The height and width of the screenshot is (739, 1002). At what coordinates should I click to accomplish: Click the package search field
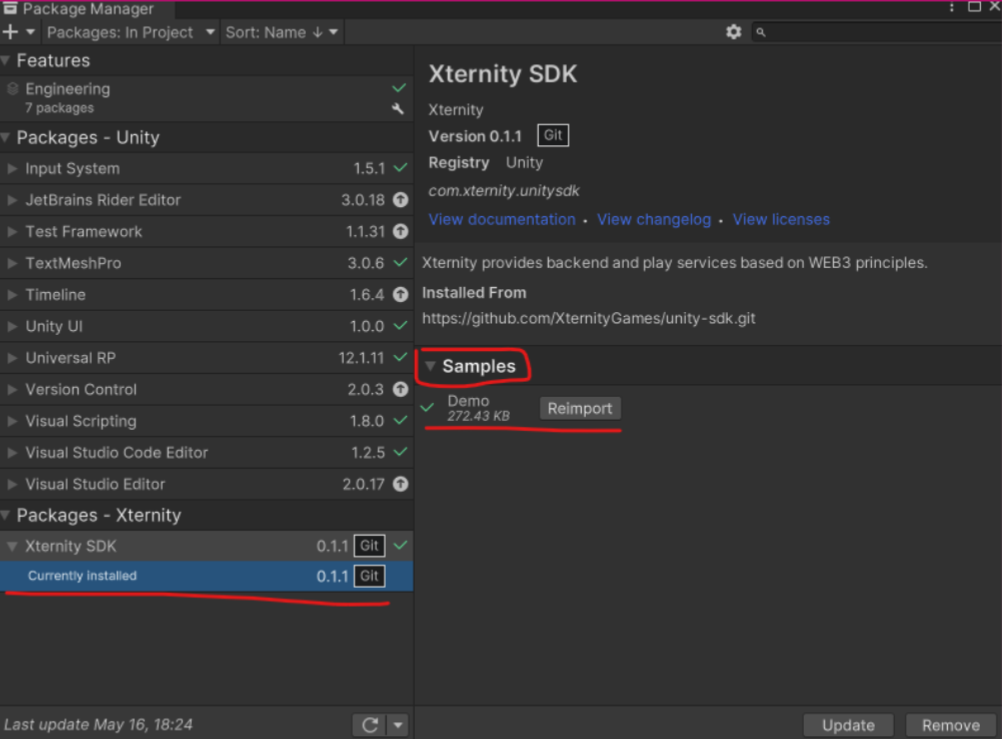click(x=879, y=32)
